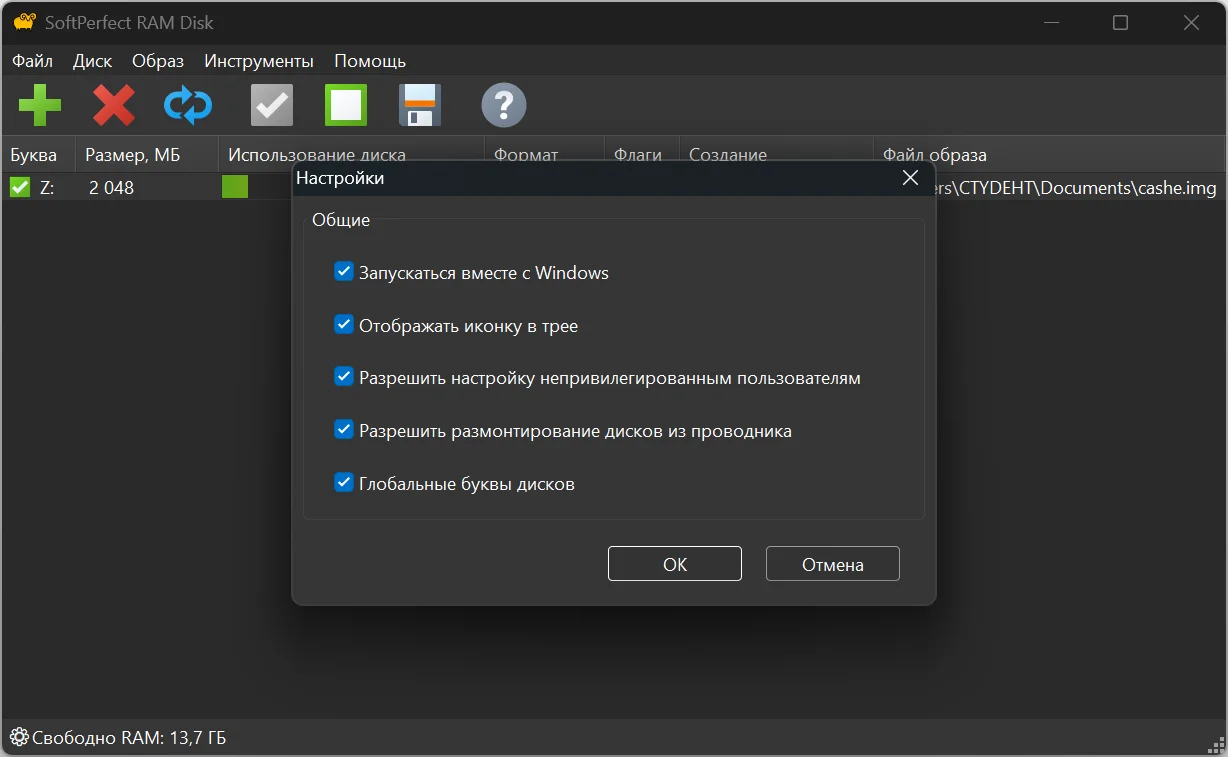
Task: Click the Z: drive letter text
Action: 47,187
